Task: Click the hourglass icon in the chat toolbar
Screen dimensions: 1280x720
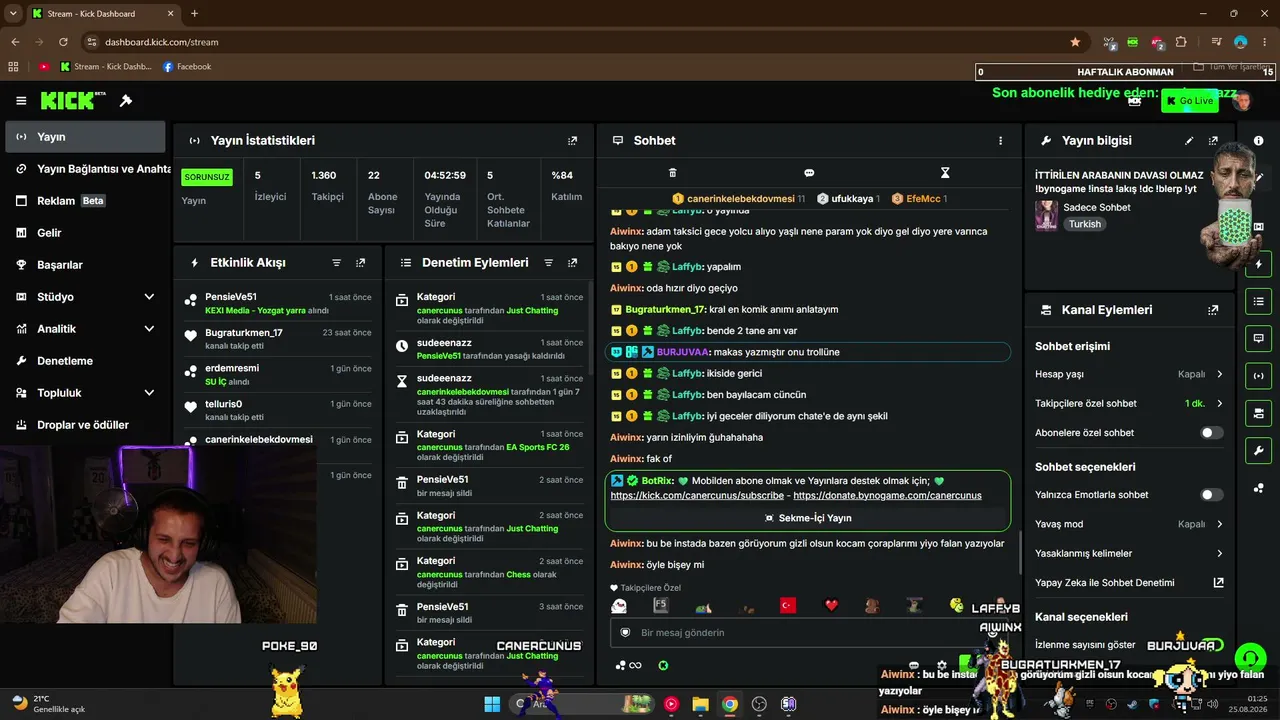Action: (x=945, y=173)
